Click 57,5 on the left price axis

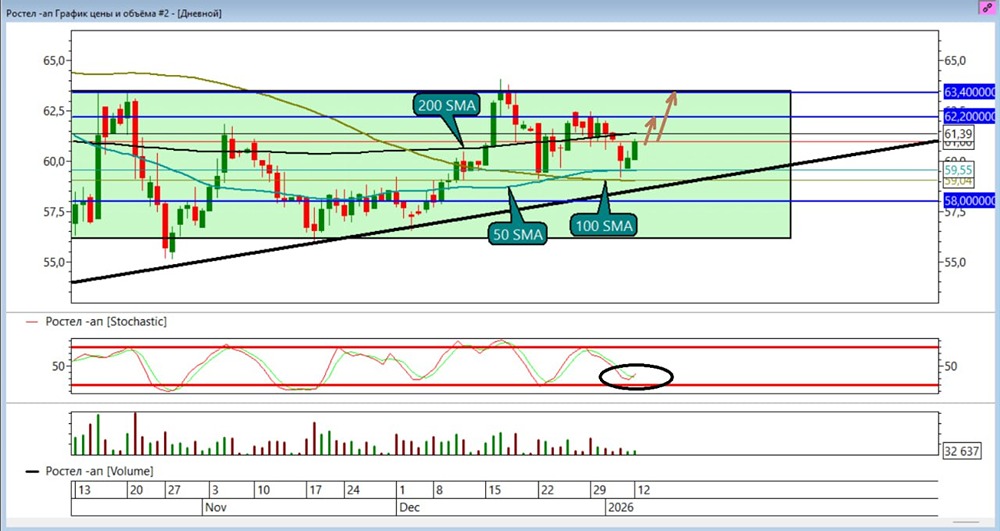[54, 212]
